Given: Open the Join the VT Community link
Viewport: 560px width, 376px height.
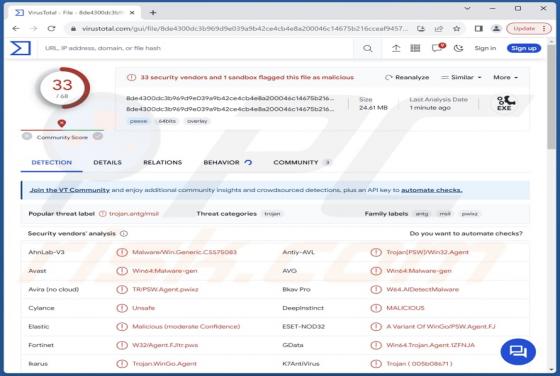Looking at the screenshot, I should [70, 190].
